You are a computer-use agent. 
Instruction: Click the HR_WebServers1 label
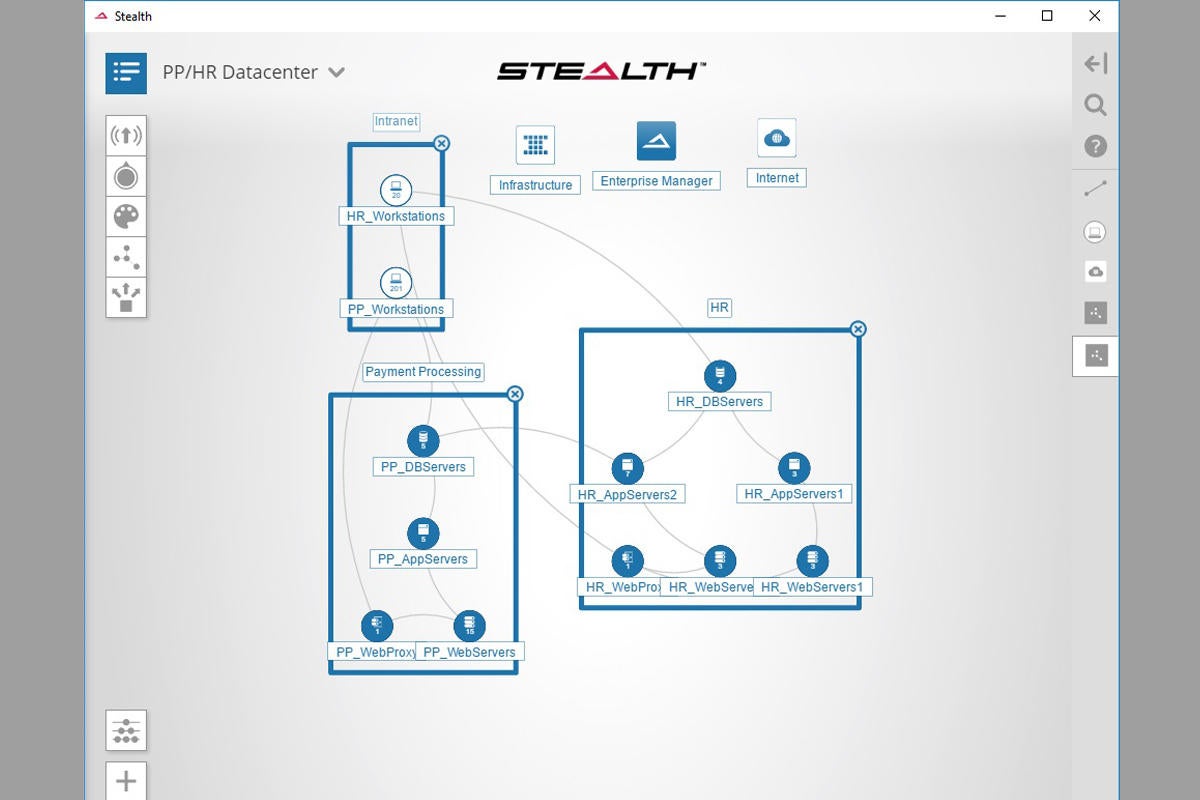tap(812, 587)
